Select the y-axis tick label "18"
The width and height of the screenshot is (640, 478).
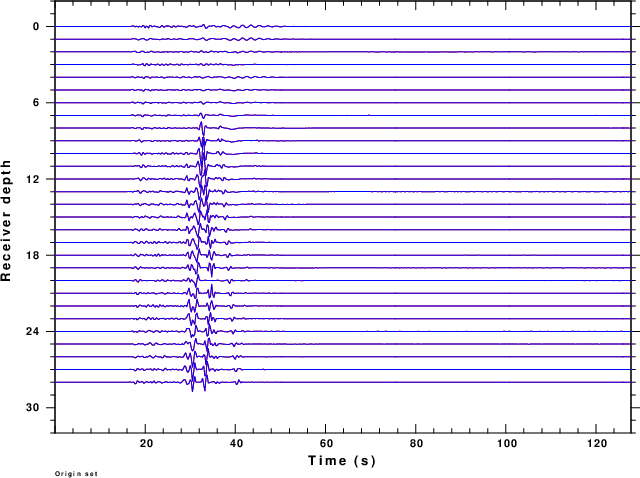33,256
